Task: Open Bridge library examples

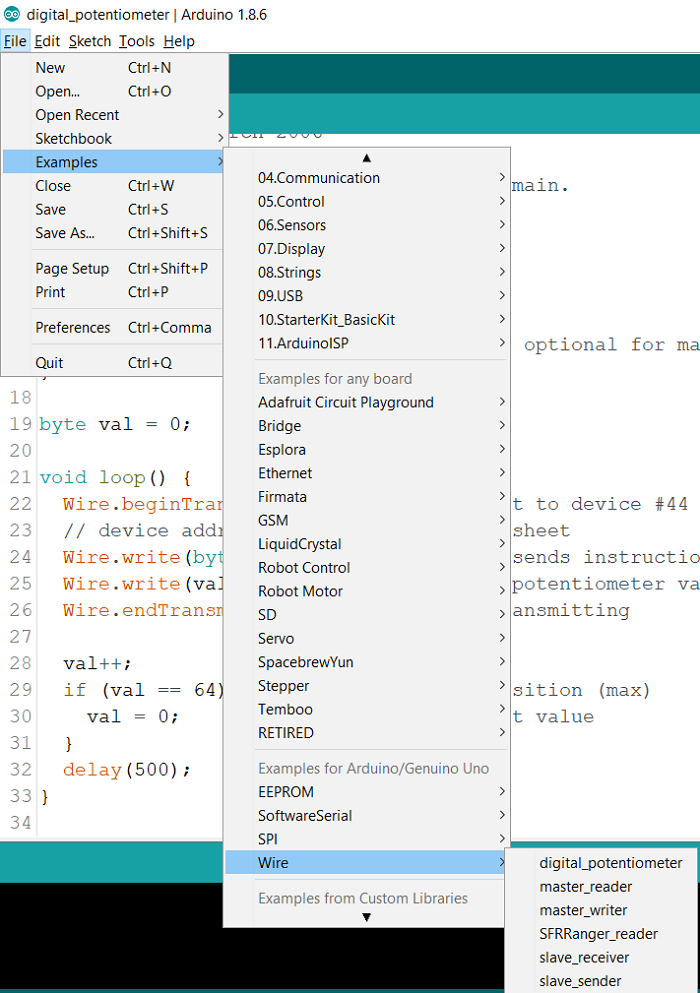Action: pyautogui.click(x=367, y=426)
